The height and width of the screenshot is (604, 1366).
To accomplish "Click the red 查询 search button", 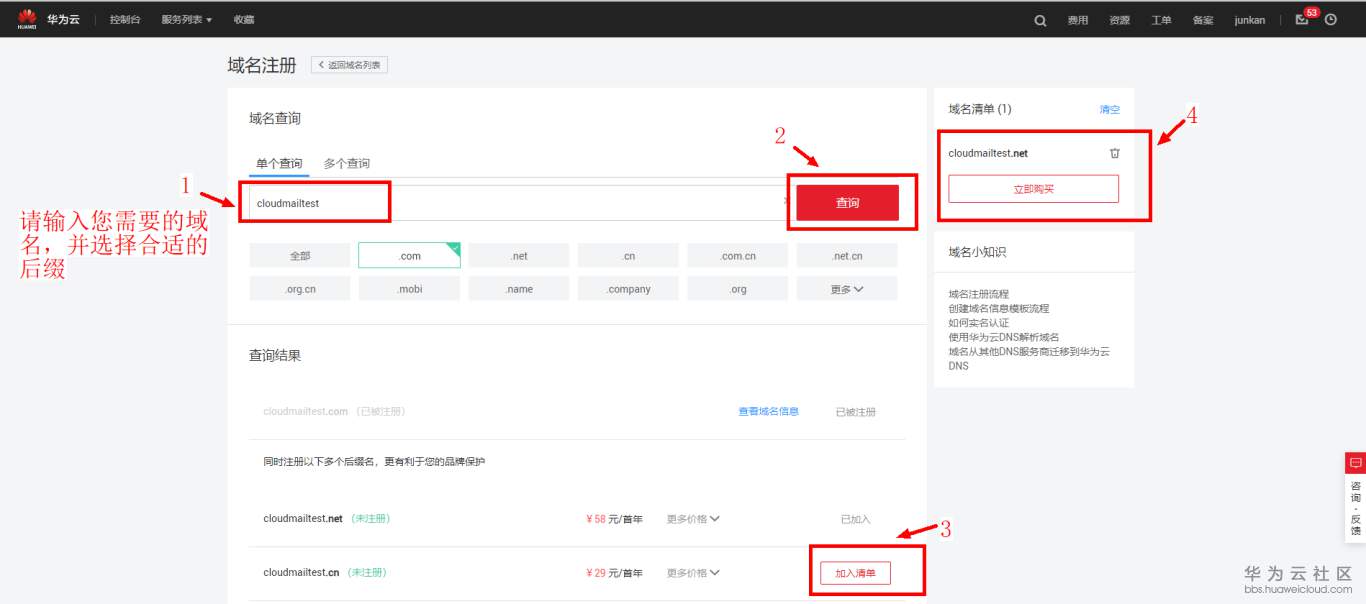I will [x=848, y=202].
